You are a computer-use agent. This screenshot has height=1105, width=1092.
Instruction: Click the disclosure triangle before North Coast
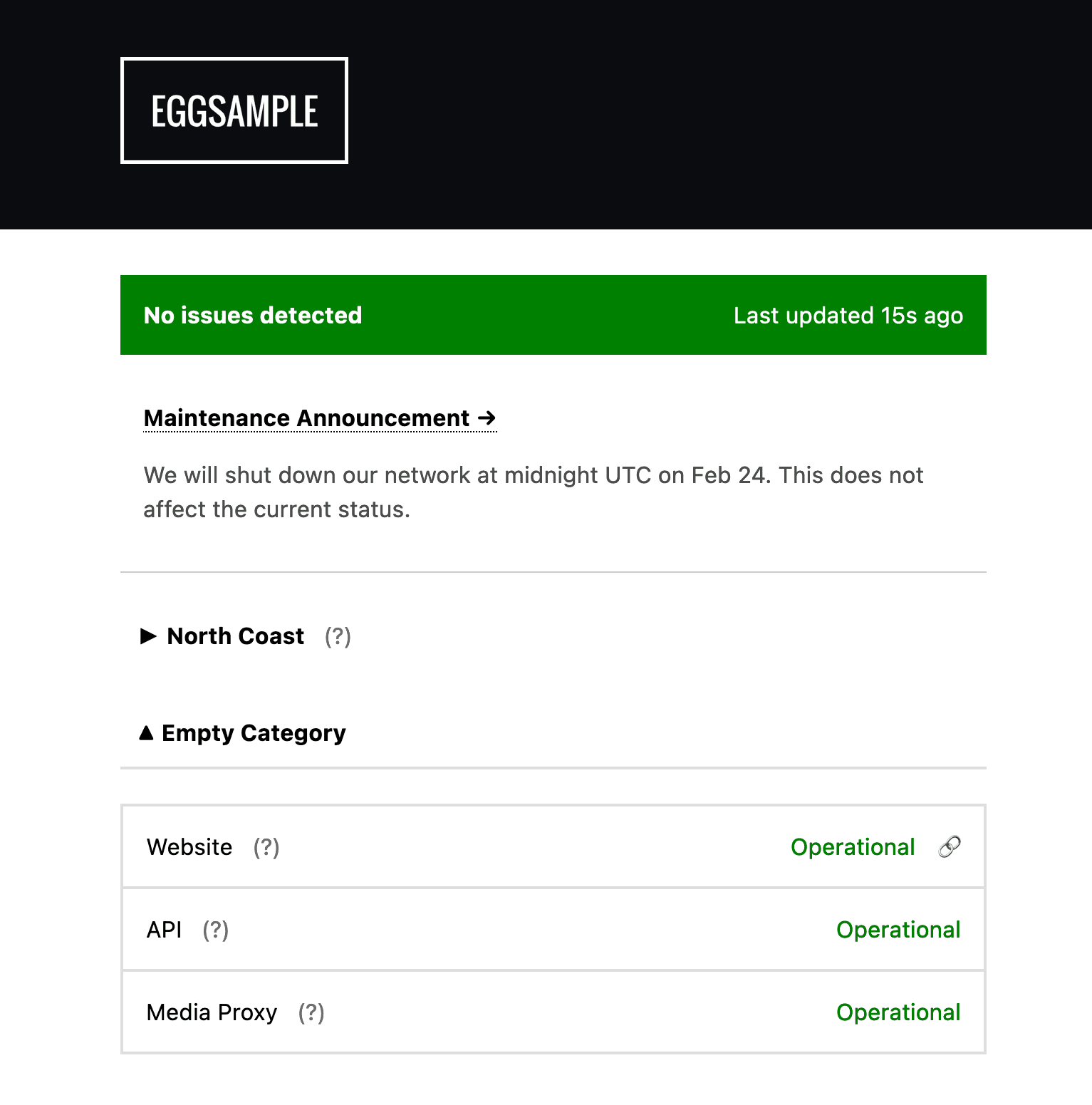coord(149,637)
